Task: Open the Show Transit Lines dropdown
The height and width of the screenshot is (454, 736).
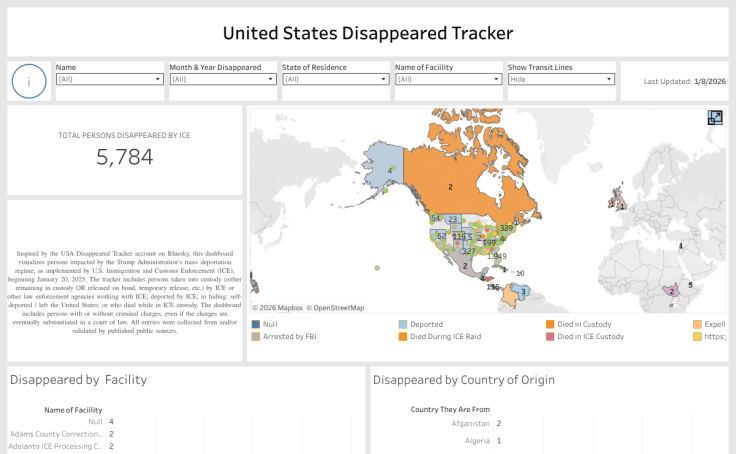Action: [x=560, y=79]
